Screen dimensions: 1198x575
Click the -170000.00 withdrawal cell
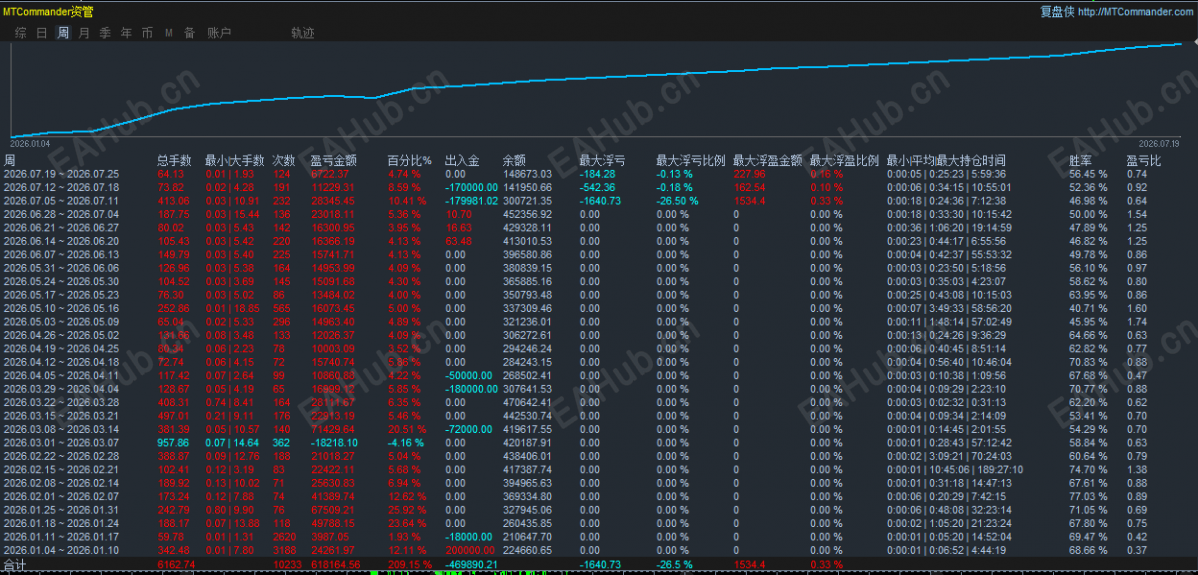[x=471, y=187]
